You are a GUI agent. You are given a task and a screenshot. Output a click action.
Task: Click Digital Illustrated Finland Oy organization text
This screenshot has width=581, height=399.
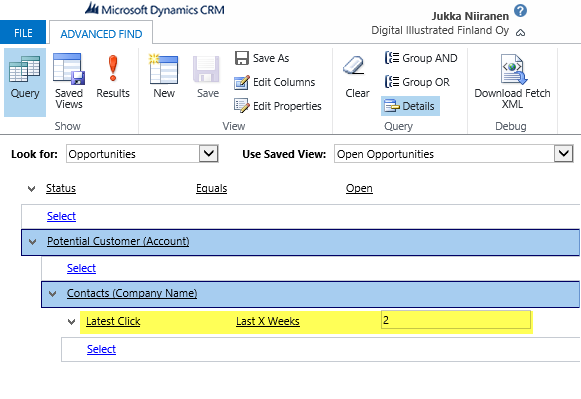[x=440, y=30]
